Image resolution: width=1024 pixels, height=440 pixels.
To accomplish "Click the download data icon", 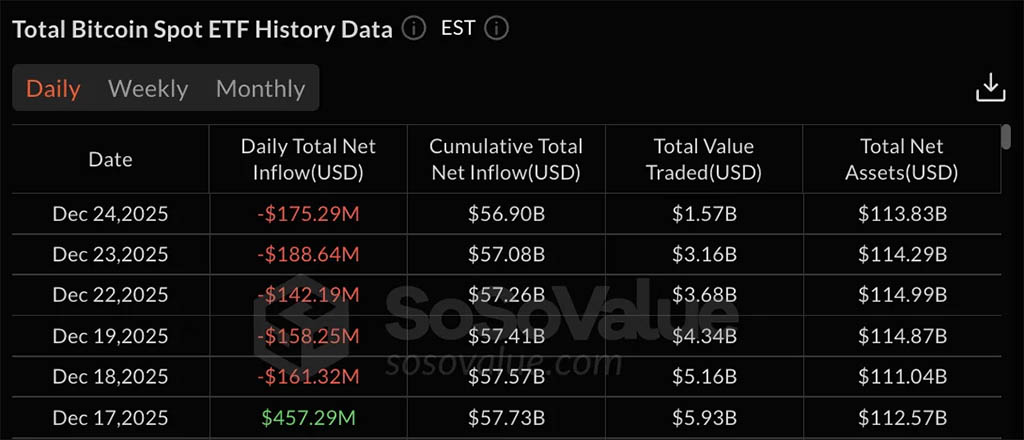I will pos(990,88).
